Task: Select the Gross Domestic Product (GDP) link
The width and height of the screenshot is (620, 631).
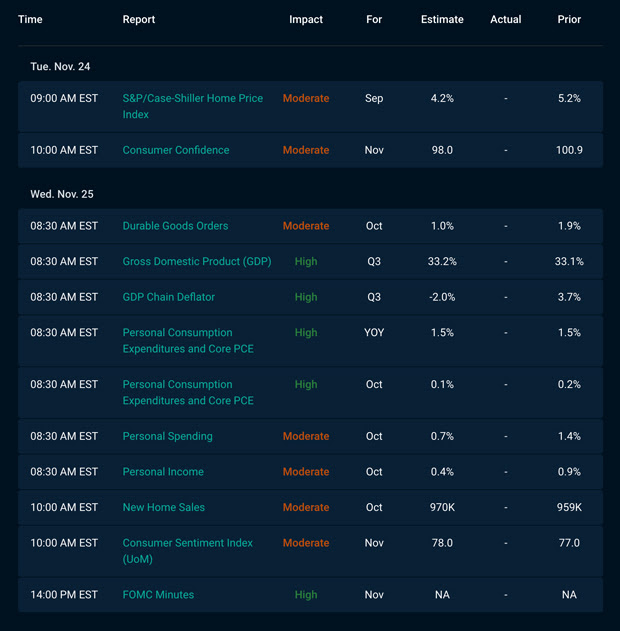Action: click(x=196, y=262)
